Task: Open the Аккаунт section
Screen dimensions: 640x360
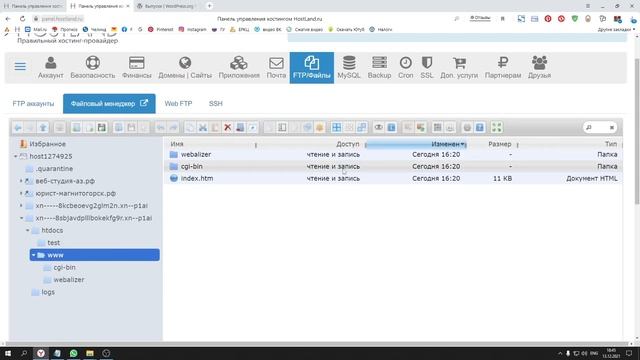Action: [x=51, y=68]
